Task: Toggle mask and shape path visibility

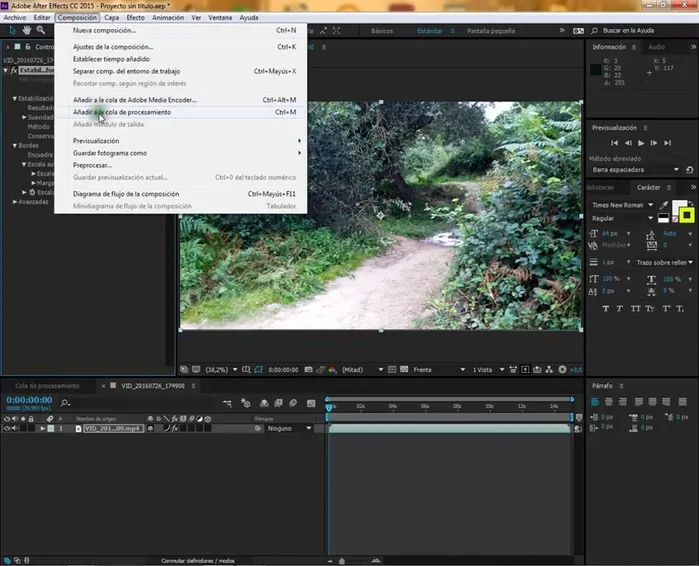Action: pyautogui.click(x=259, y=369)
